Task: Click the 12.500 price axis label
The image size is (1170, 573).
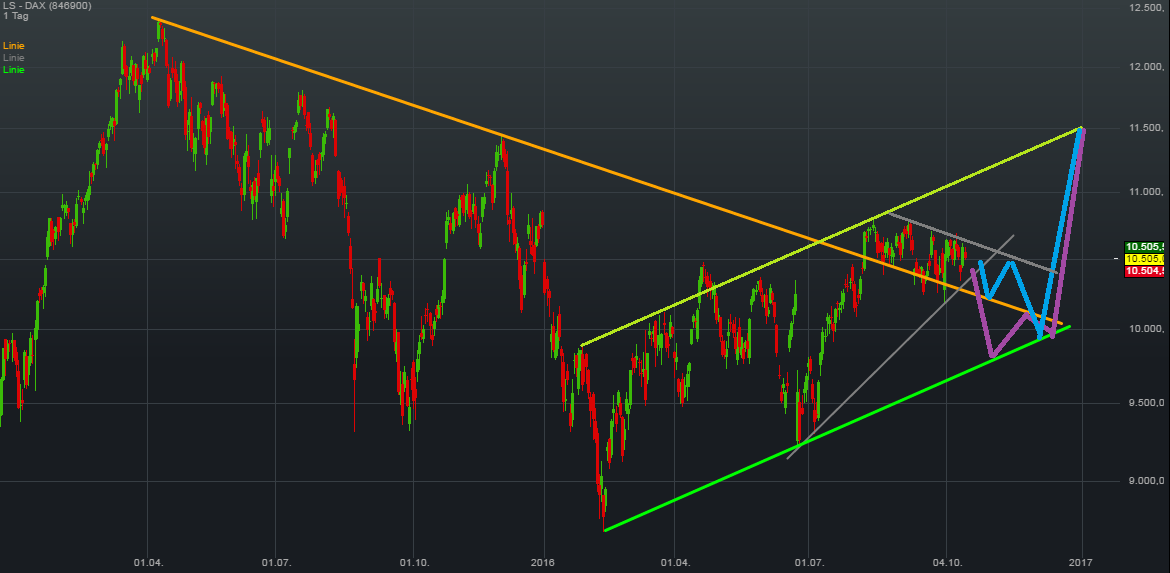Action: (x=1146, y=7)
